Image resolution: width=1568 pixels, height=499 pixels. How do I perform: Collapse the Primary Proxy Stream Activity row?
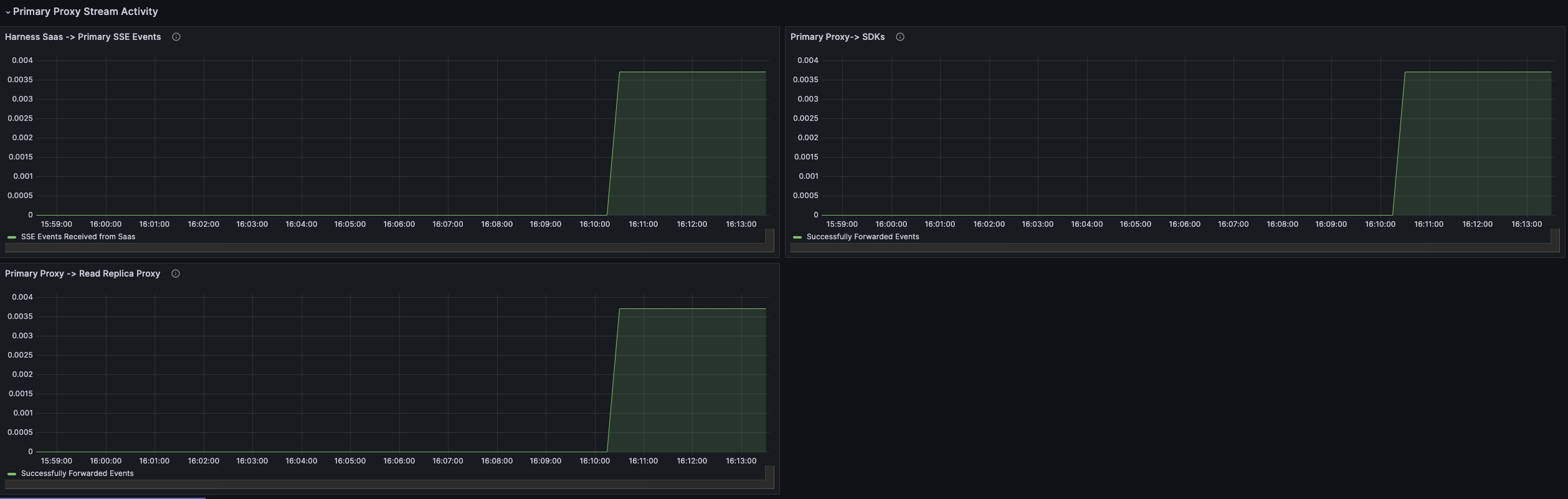point(7,12)
